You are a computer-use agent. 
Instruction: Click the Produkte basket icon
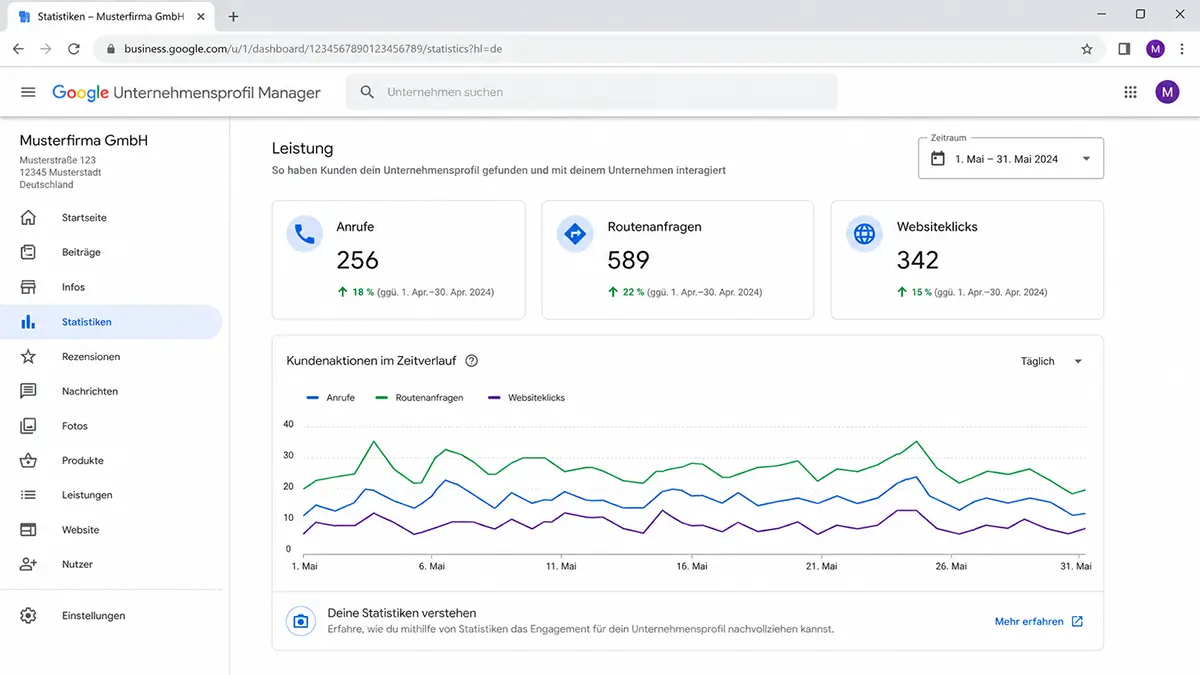tap(28, 461)
